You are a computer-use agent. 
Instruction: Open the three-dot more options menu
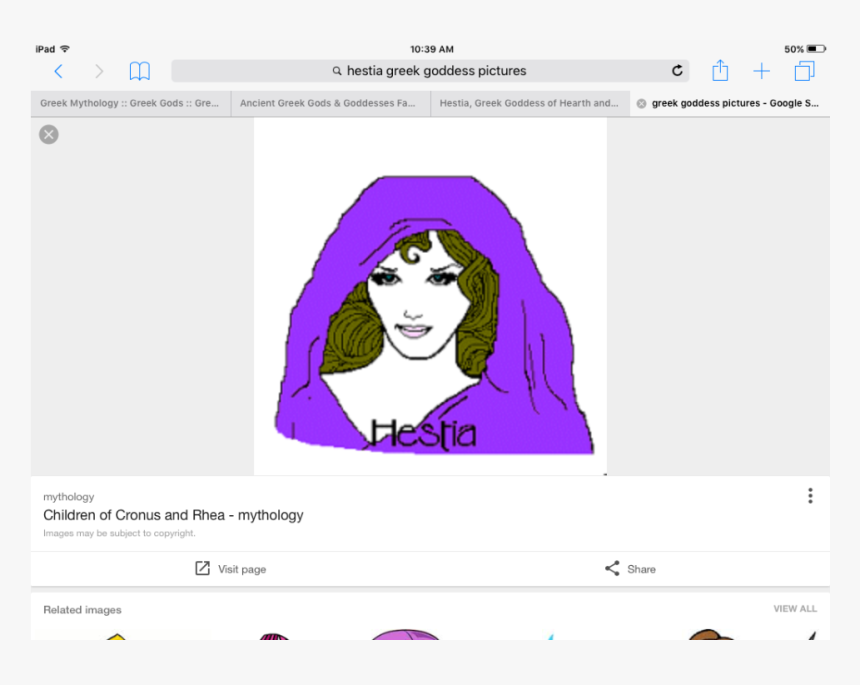pos(810,496)
